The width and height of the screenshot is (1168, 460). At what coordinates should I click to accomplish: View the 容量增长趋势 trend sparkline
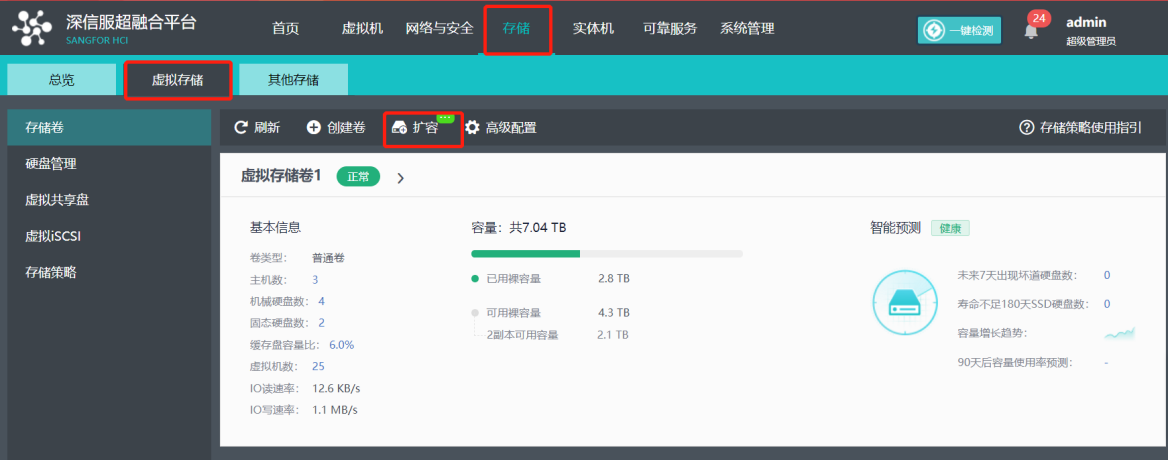tap(1119, 333)
